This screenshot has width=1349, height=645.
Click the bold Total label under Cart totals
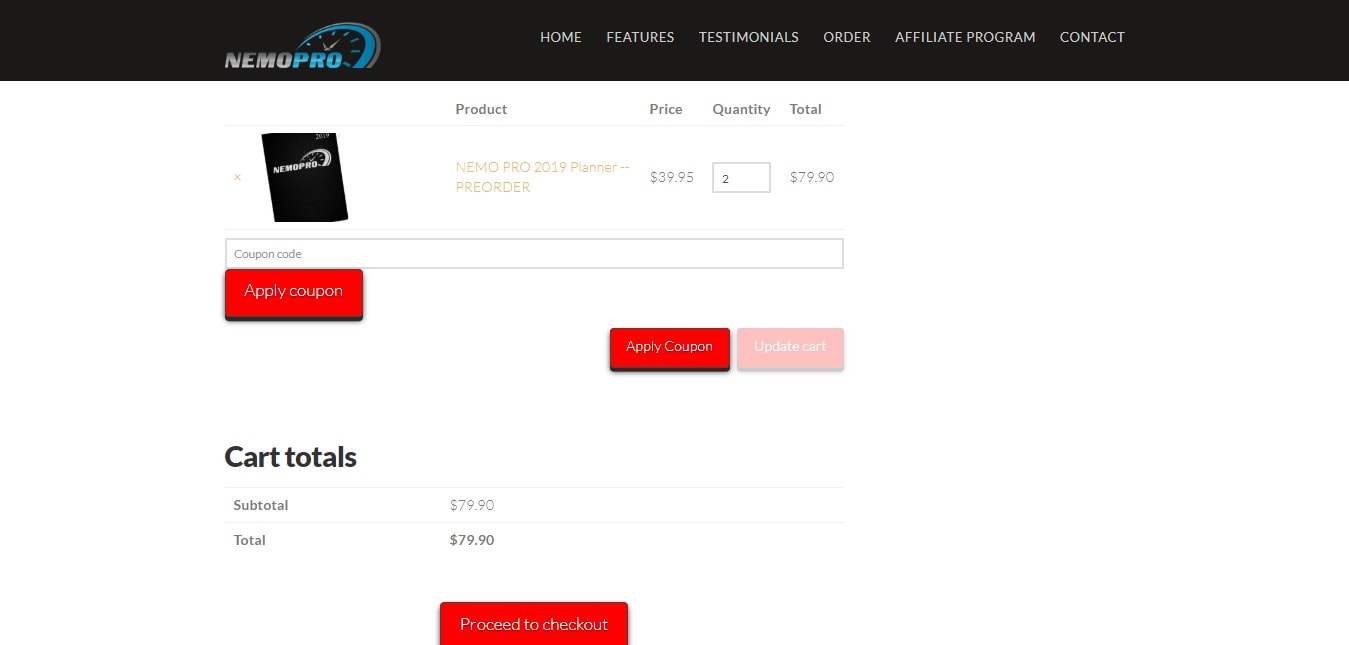coord(250,540)
